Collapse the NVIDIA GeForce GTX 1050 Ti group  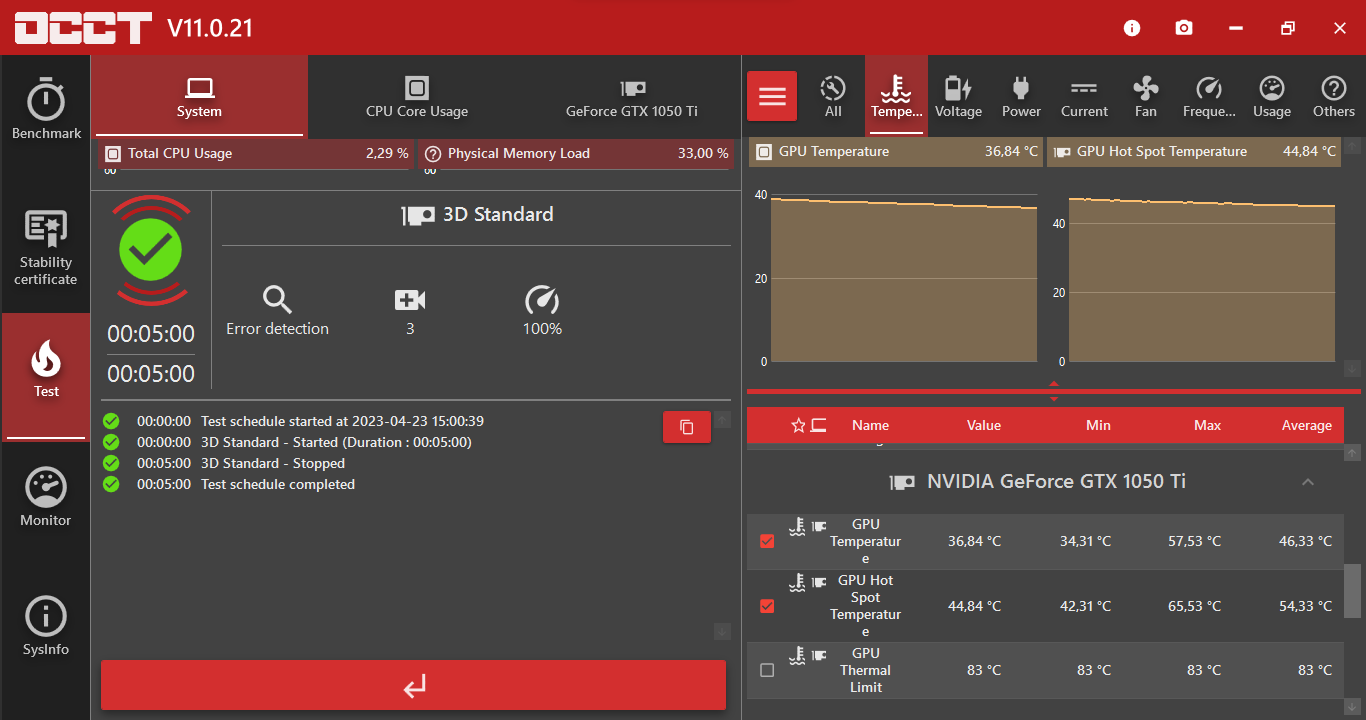[1308, 482]
